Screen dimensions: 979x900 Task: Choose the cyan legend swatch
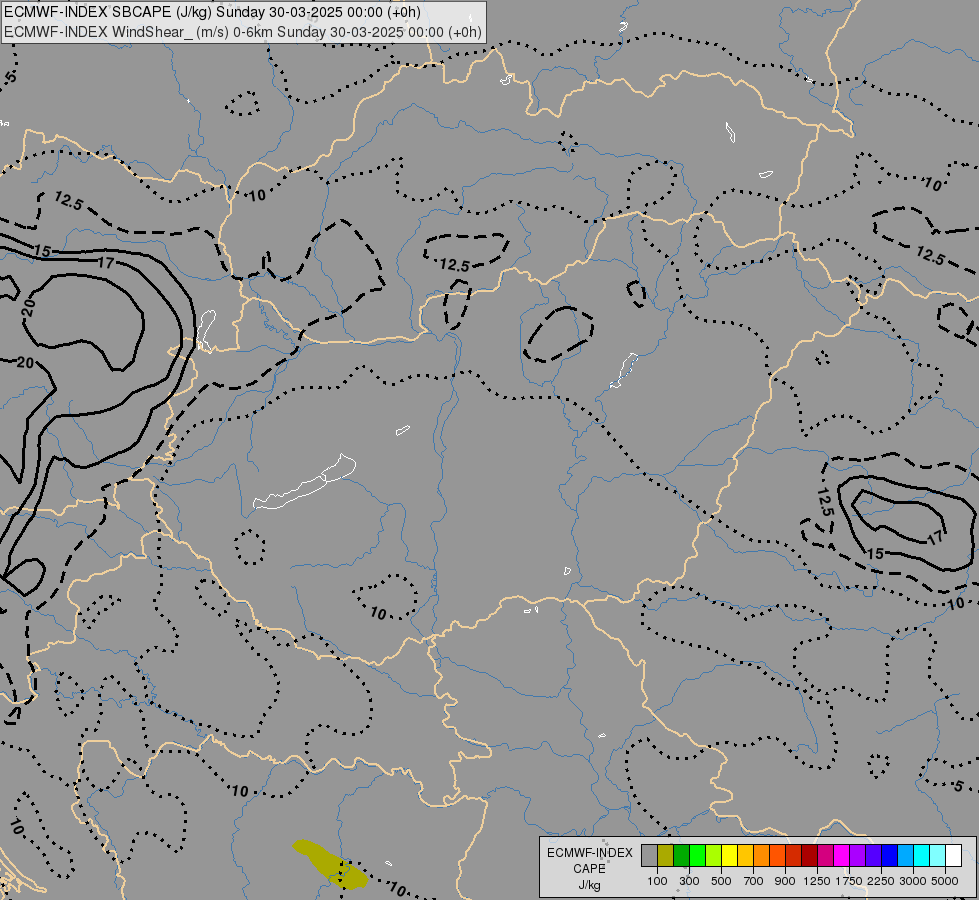pyautogui.click(x=921, y=855)
